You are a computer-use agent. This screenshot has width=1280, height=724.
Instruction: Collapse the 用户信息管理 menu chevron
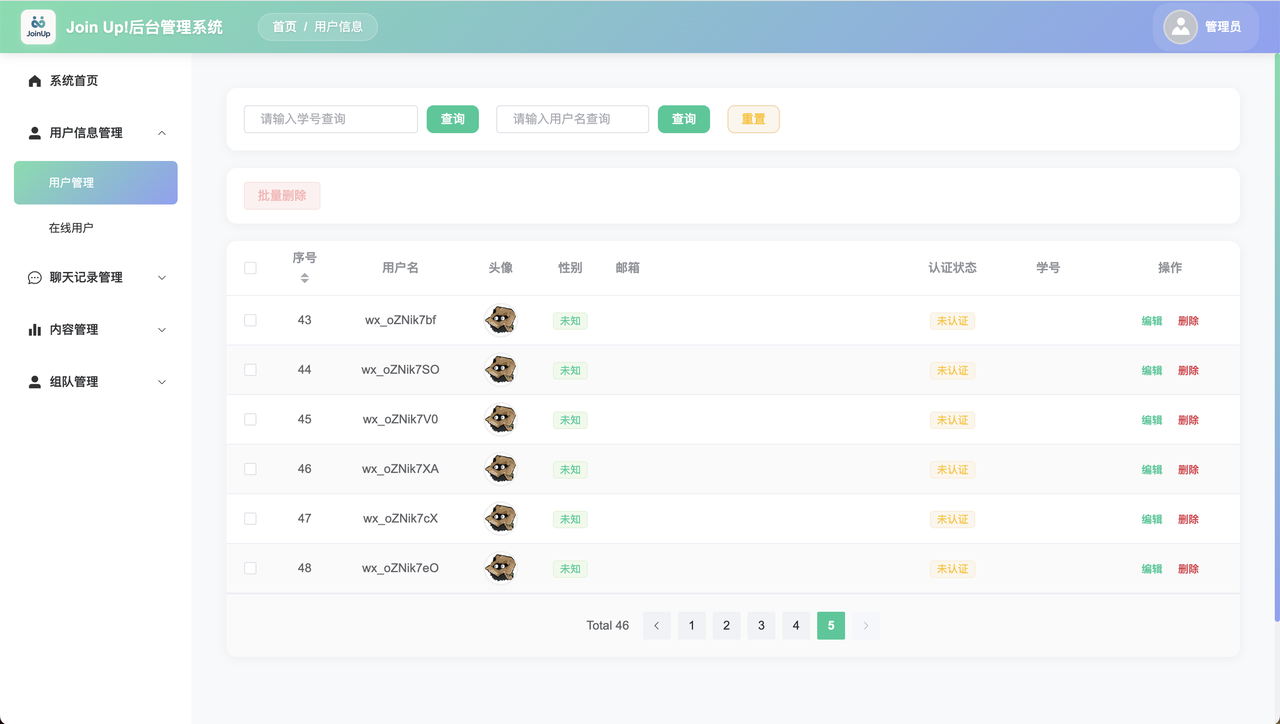(x=162, y=133)
